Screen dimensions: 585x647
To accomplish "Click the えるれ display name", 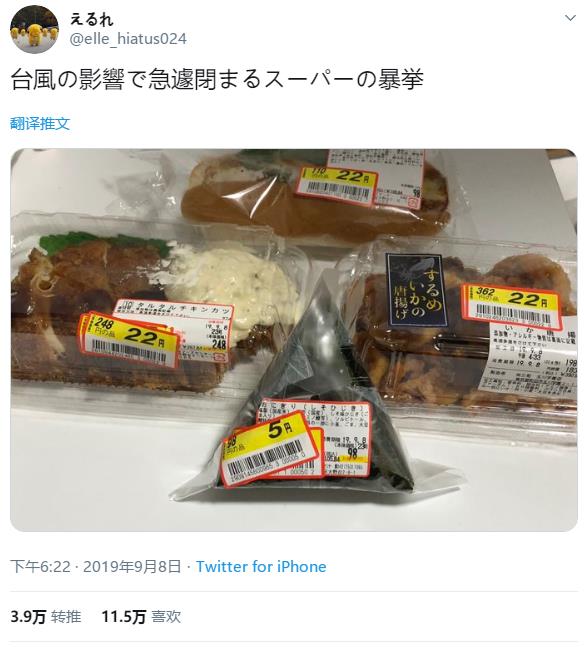I will point(91,19).
